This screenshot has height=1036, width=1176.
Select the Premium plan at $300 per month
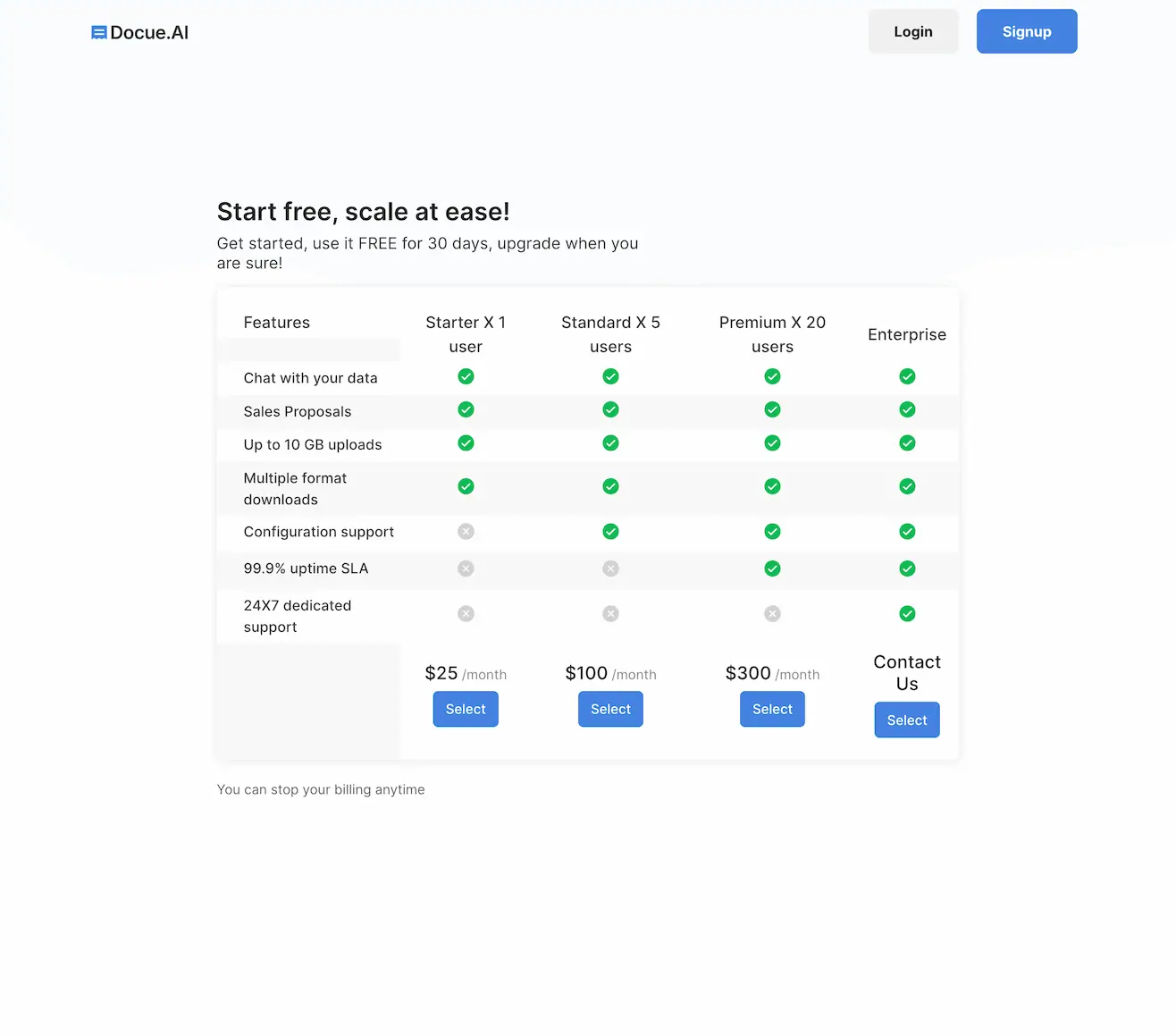pyautogui.click(x=772, y=709)
